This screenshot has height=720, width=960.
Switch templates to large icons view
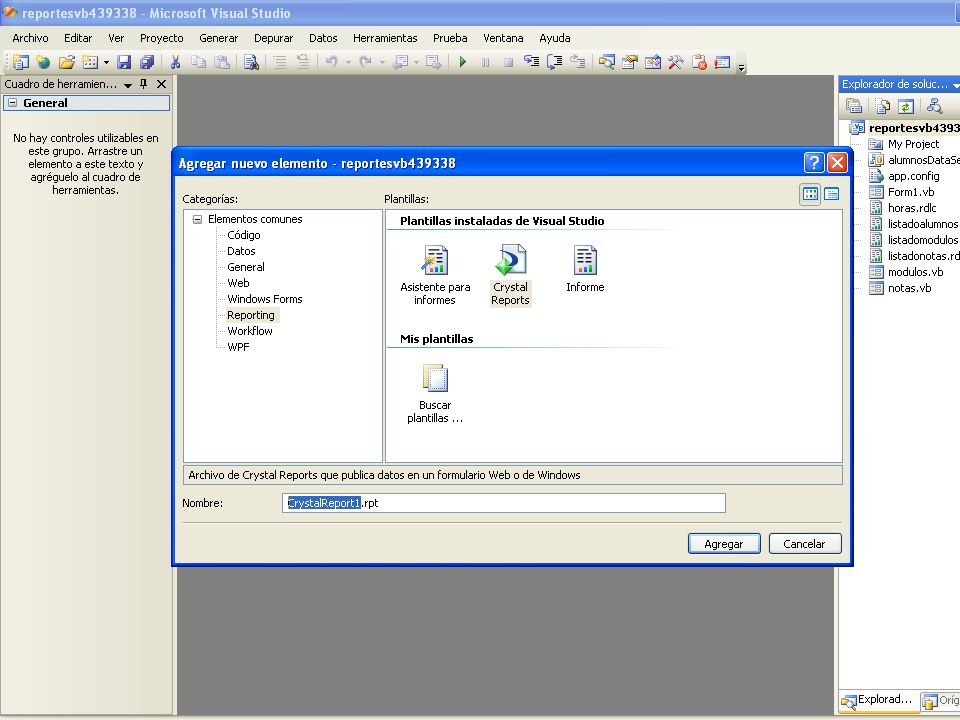pyautogui.click(x=810, y=194)
